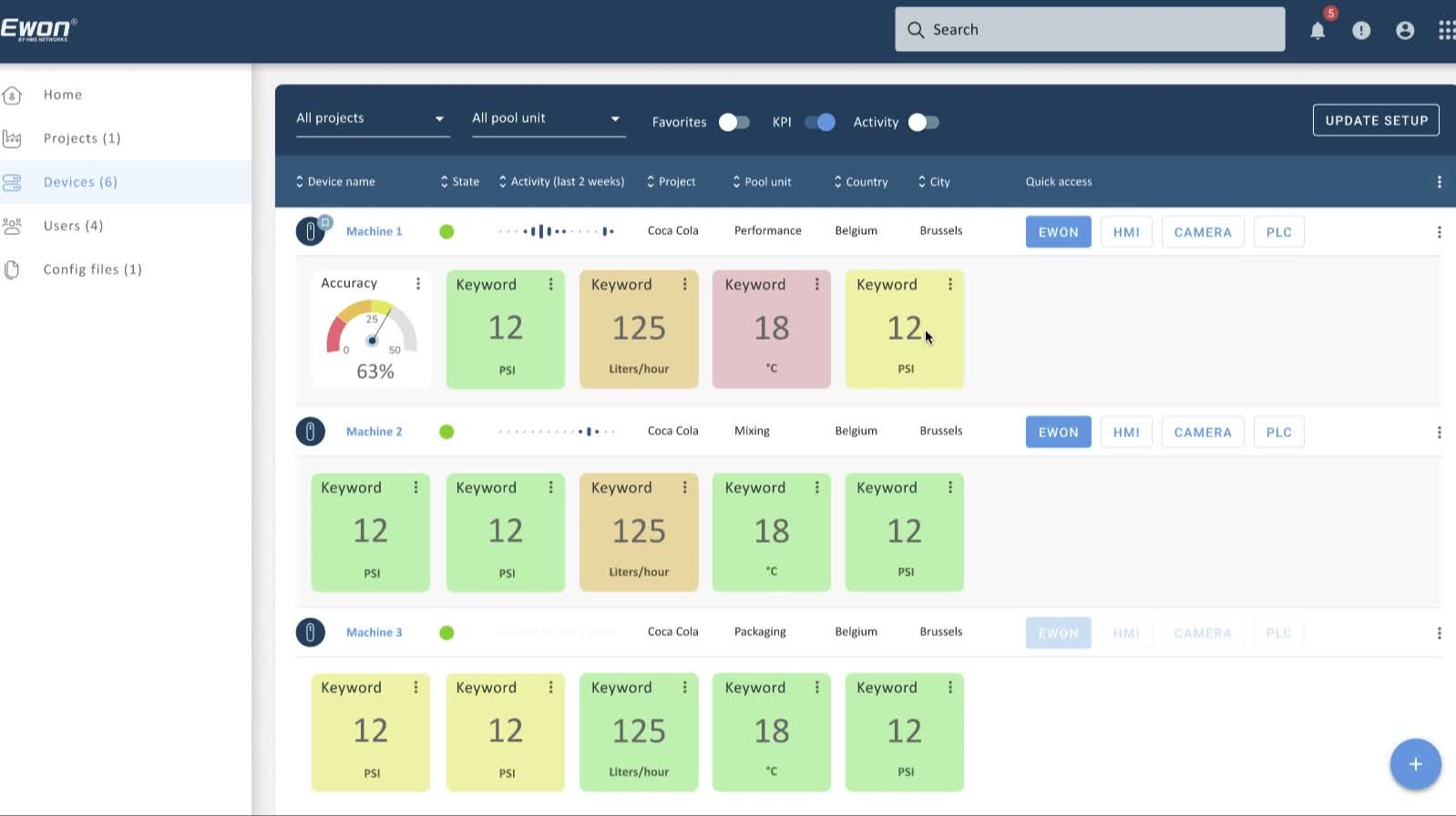Open the All pool unit dropdown

(x=549, y=118)
